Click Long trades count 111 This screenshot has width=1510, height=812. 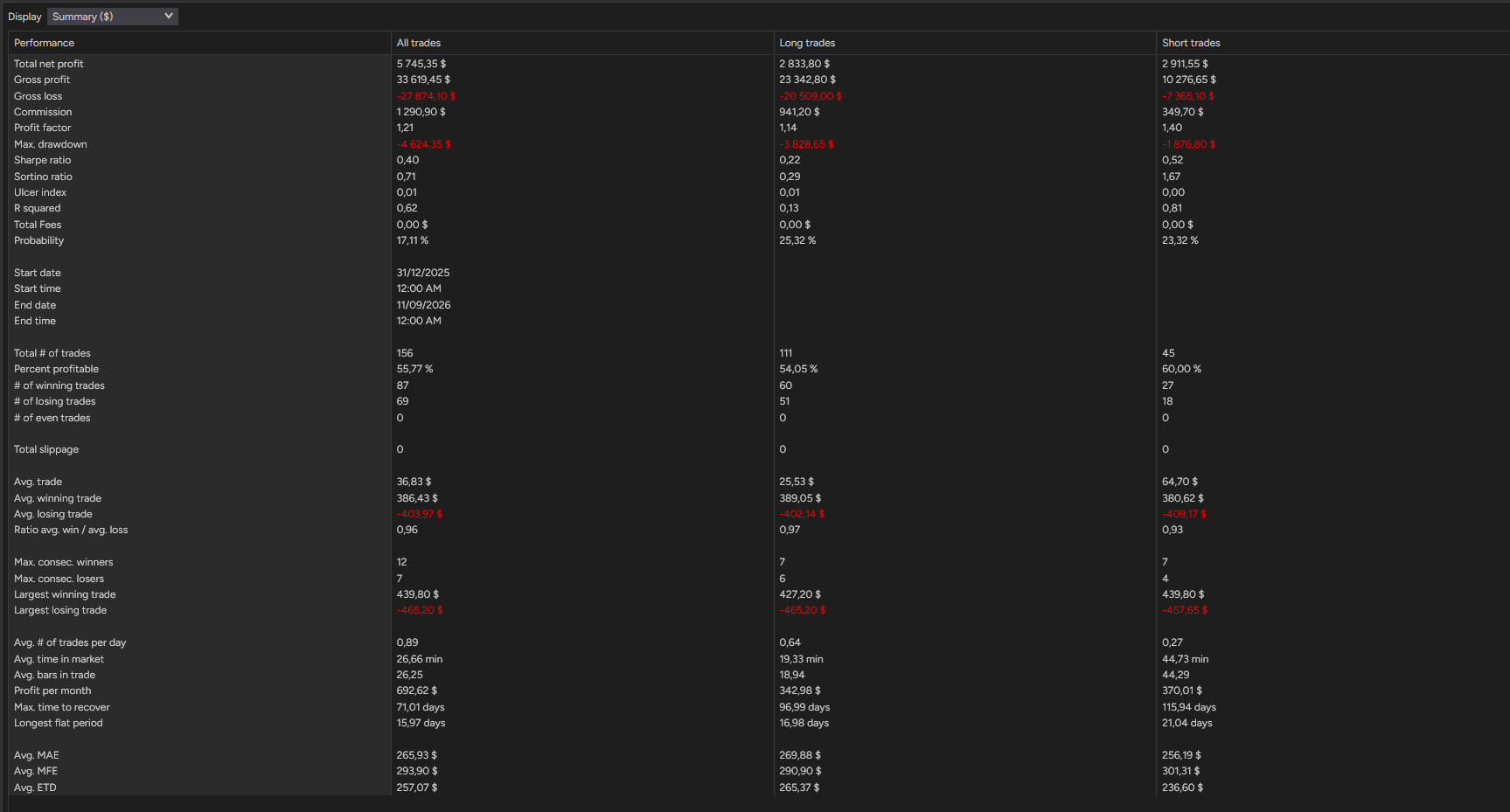click(785, 353)
